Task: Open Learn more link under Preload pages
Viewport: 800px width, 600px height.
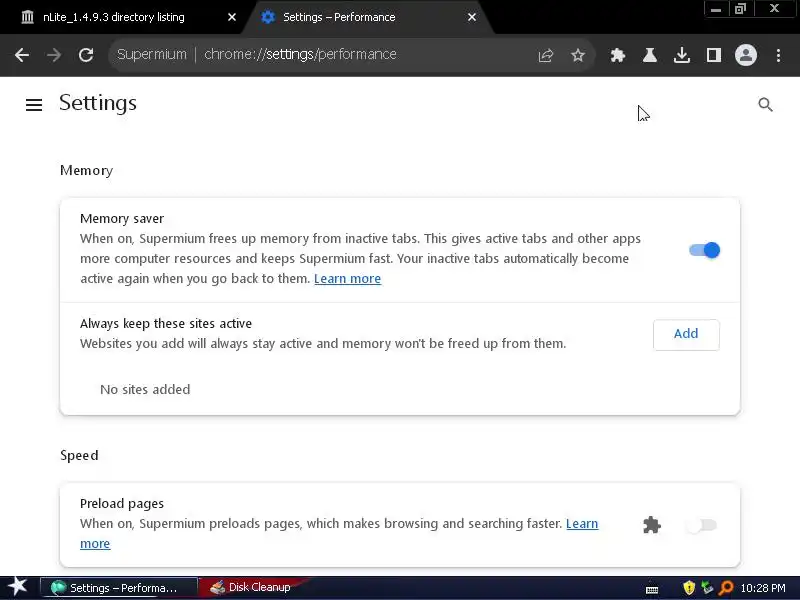Action: [582, 524]
